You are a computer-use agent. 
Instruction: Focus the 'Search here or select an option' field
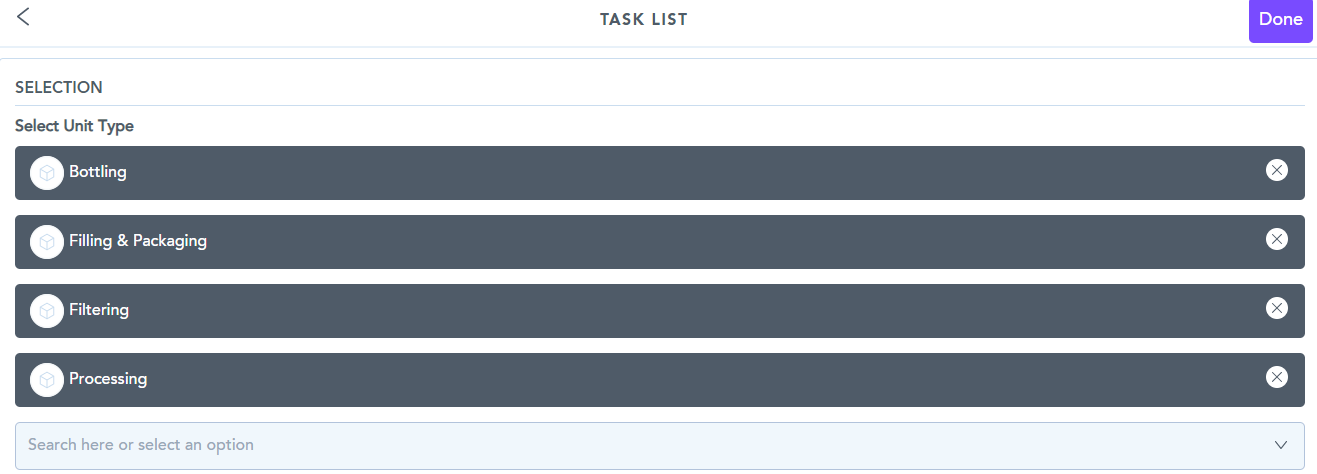point(600,445)
